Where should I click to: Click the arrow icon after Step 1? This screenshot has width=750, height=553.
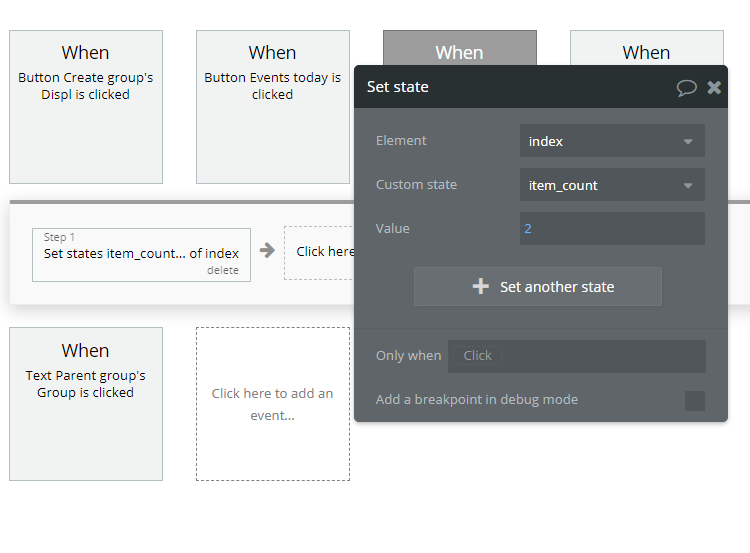click(x=267, y=251)
